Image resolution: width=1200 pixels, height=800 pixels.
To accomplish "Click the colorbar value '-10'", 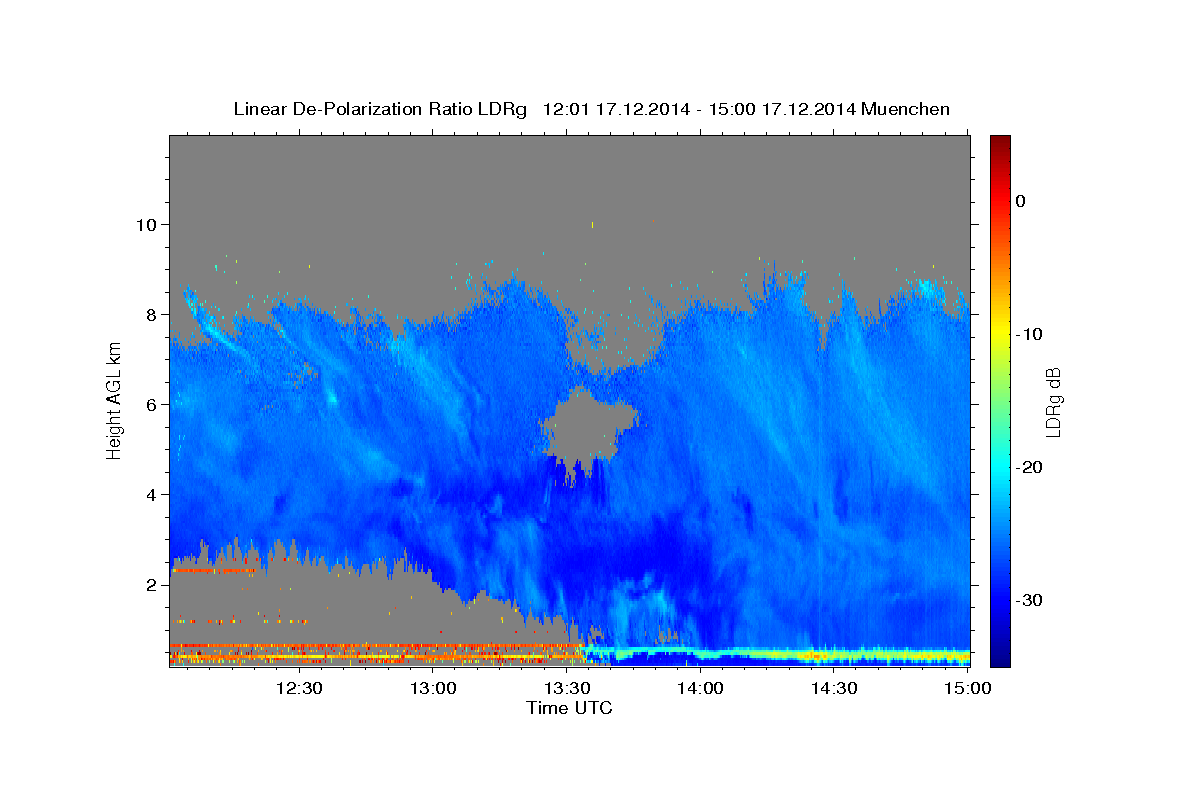I will [1030, 334].
